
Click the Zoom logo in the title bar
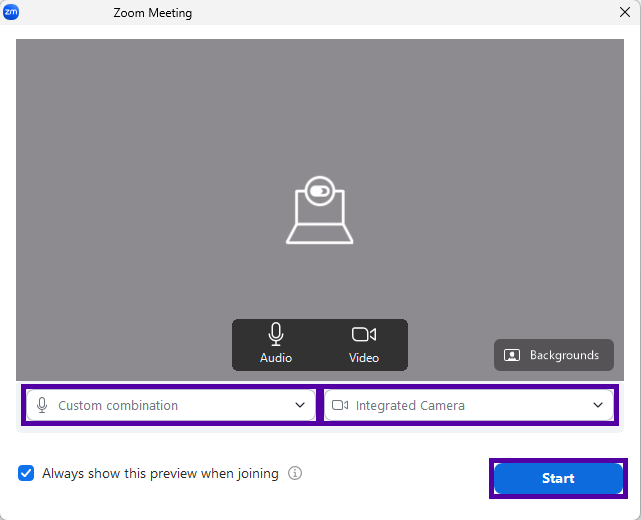(x=11, y=13)
